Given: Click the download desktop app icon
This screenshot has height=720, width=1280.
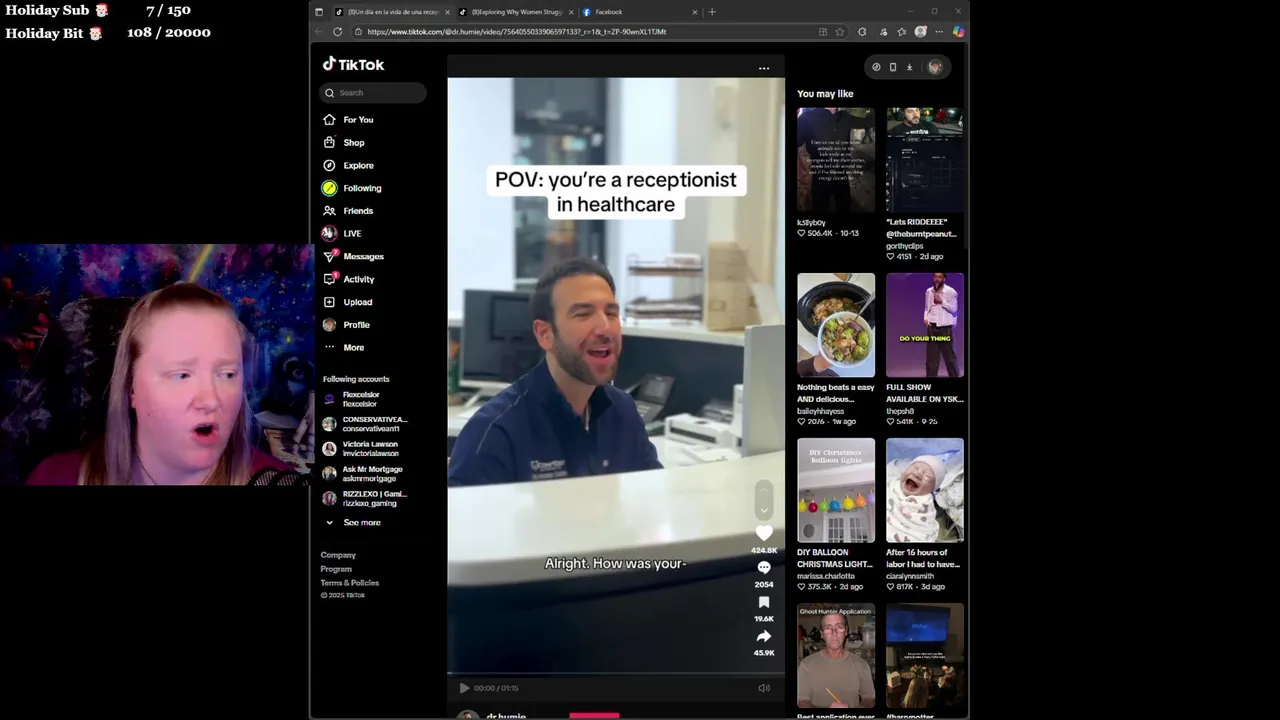Looking at the screenshot, I should click(909, 67).
